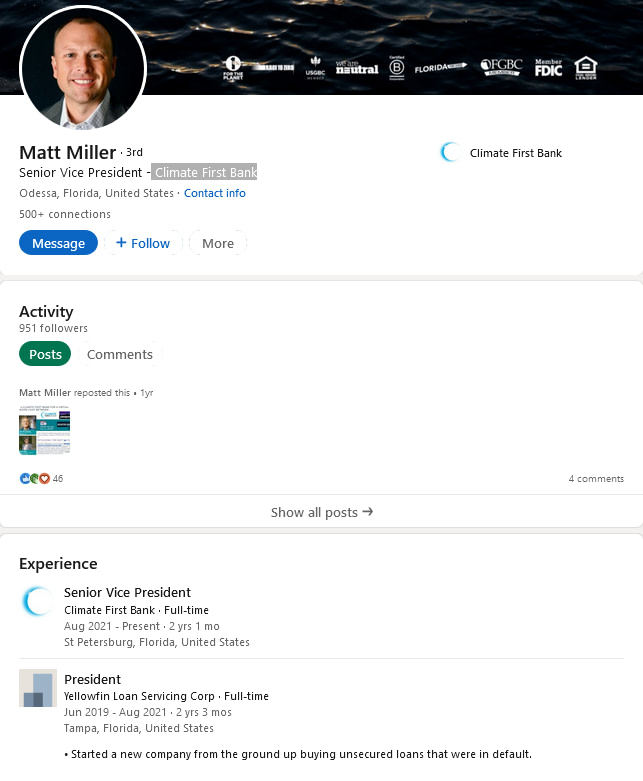Click Climate First Bank logo beside name

451,152
